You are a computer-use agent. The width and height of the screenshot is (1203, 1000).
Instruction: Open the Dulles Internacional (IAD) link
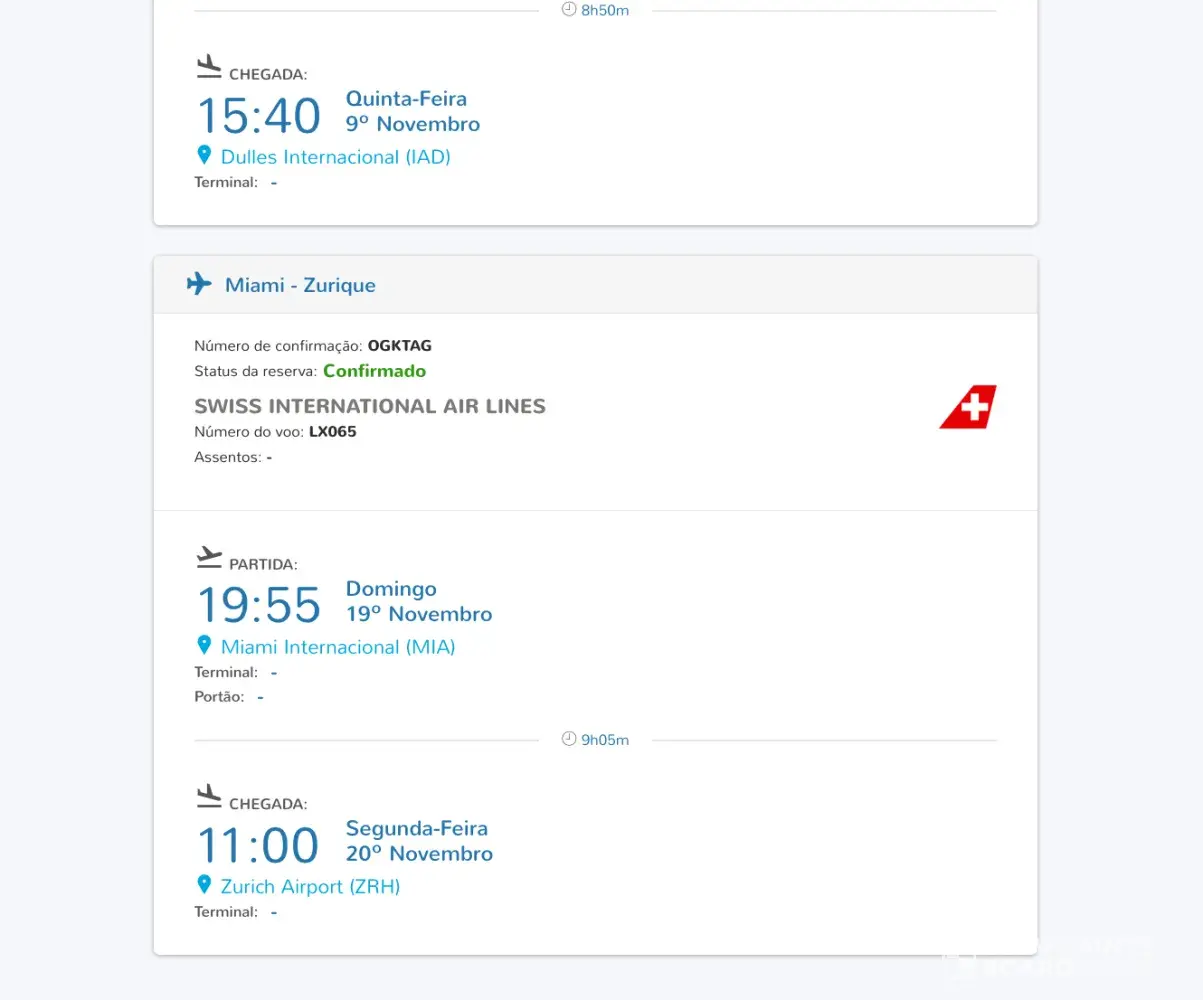click(335, 157)
